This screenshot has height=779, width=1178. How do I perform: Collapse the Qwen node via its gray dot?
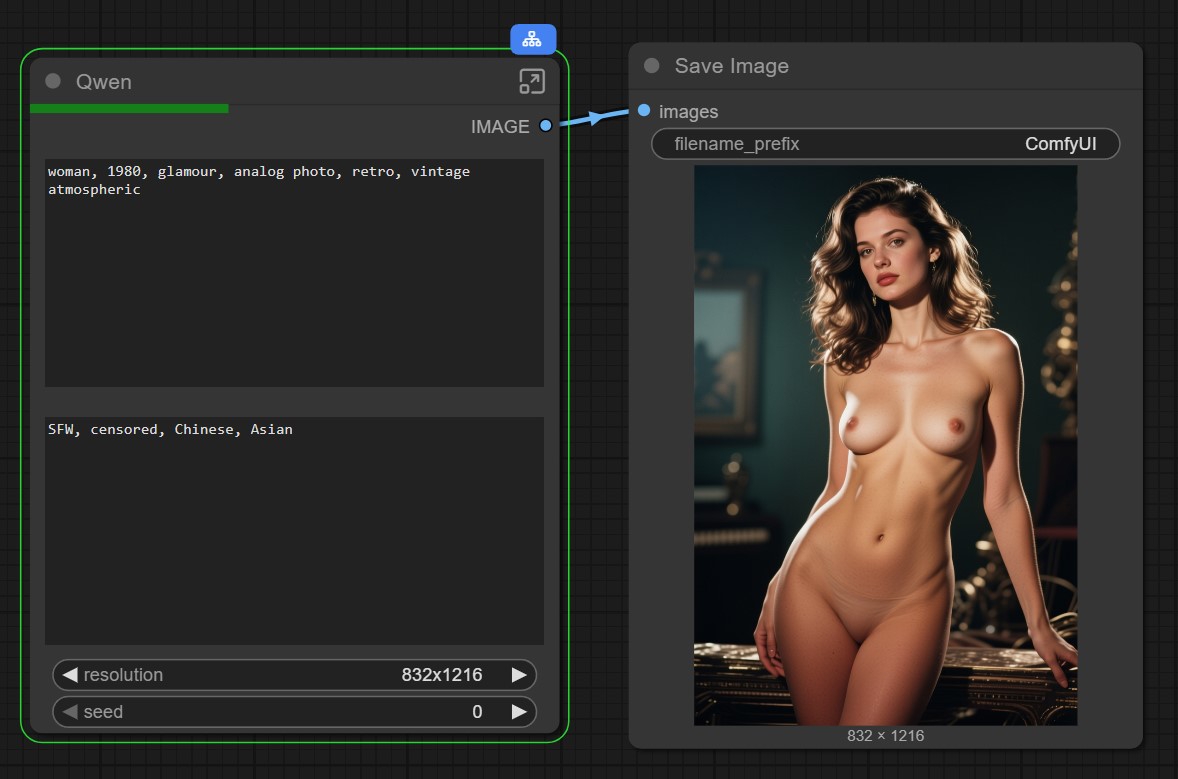click(53, 82)
